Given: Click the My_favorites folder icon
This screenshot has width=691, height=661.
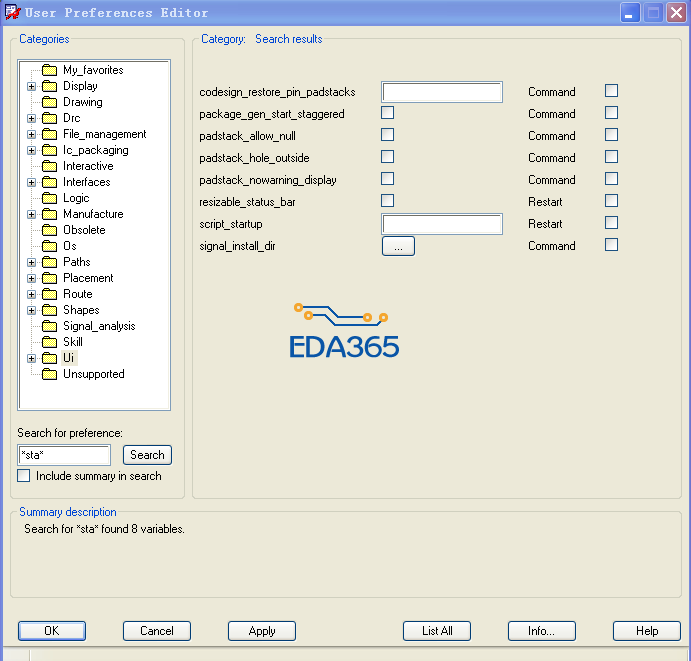Looking at the screenshot, I should [49, 70].
